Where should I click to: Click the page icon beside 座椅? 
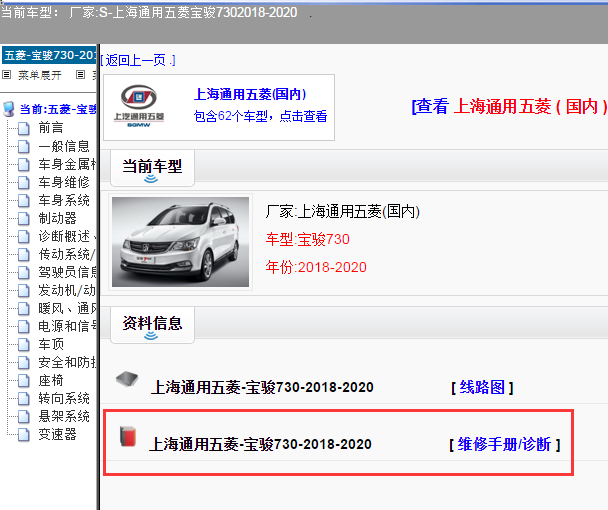tap(24, 380)
